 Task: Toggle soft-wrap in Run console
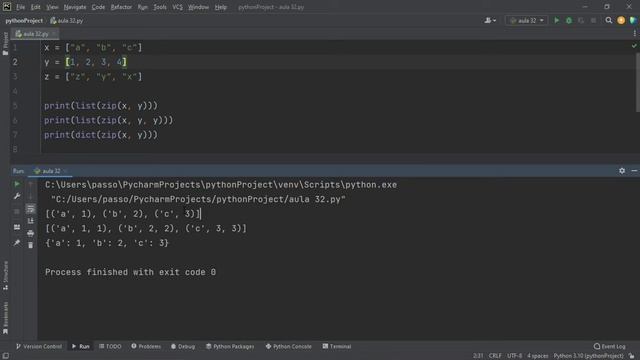(31, 209)
